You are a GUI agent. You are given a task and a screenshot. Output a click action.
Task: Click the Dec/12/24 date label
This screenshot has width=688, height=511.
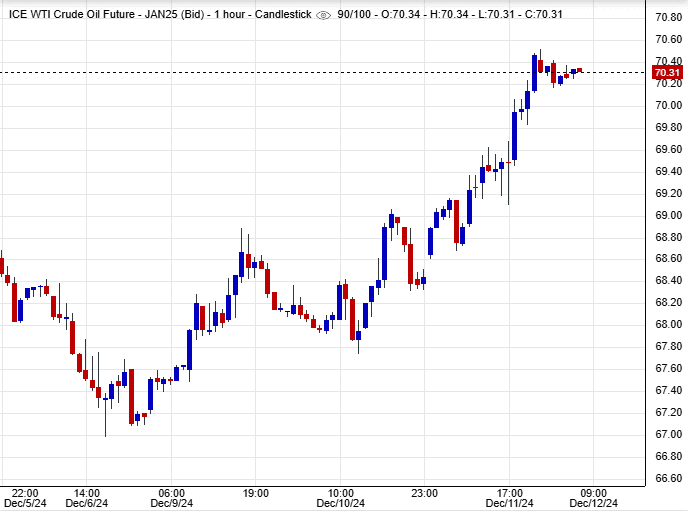pyautogui.click(x=594, y=504)
